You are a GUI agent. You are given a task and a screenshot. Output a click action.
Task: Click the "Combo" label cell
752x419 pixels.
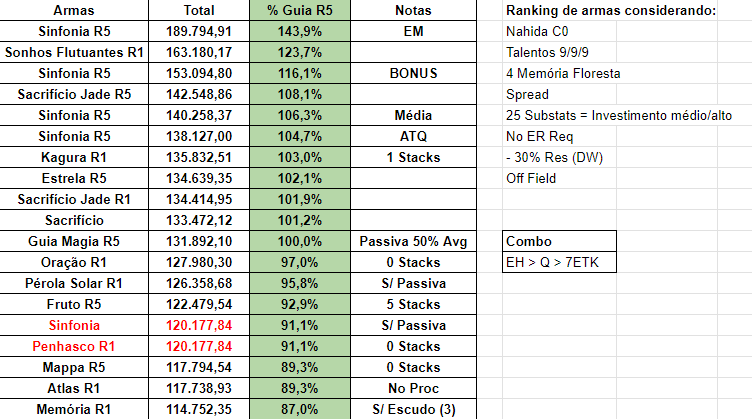coord(560,241)
